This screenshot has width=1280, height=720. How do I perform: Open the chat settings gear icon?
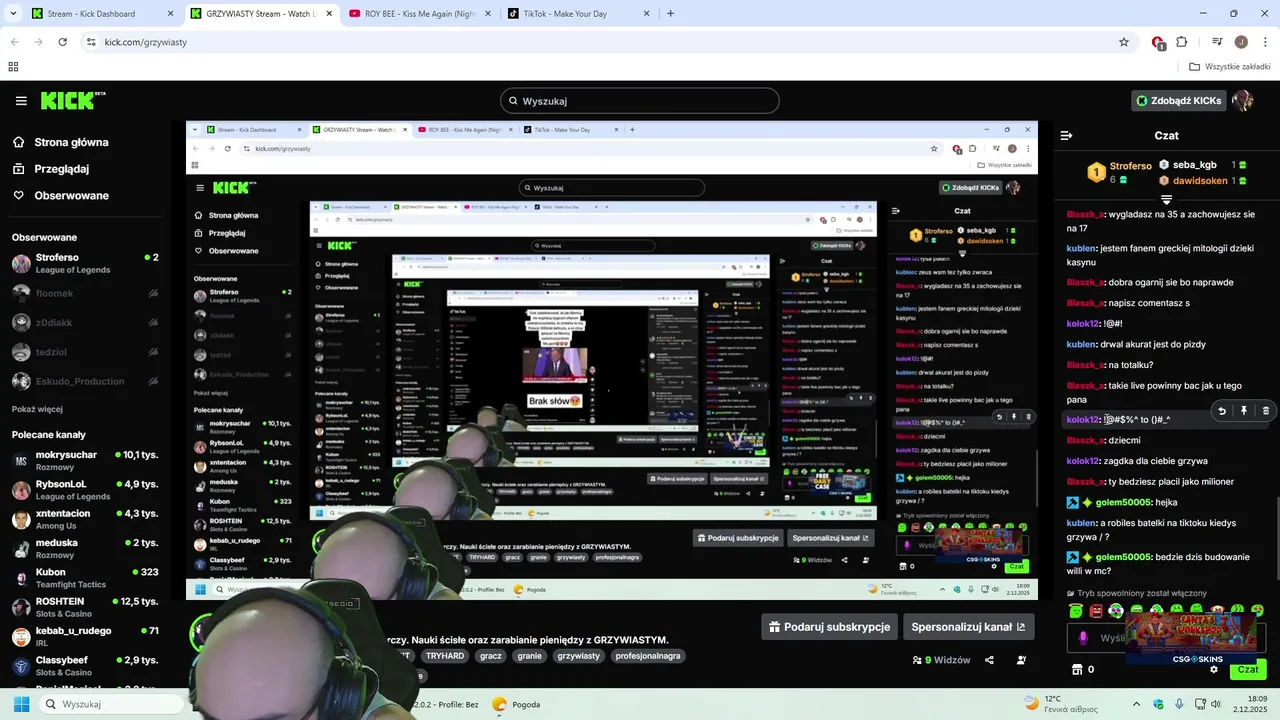(x=1214, y=669)
